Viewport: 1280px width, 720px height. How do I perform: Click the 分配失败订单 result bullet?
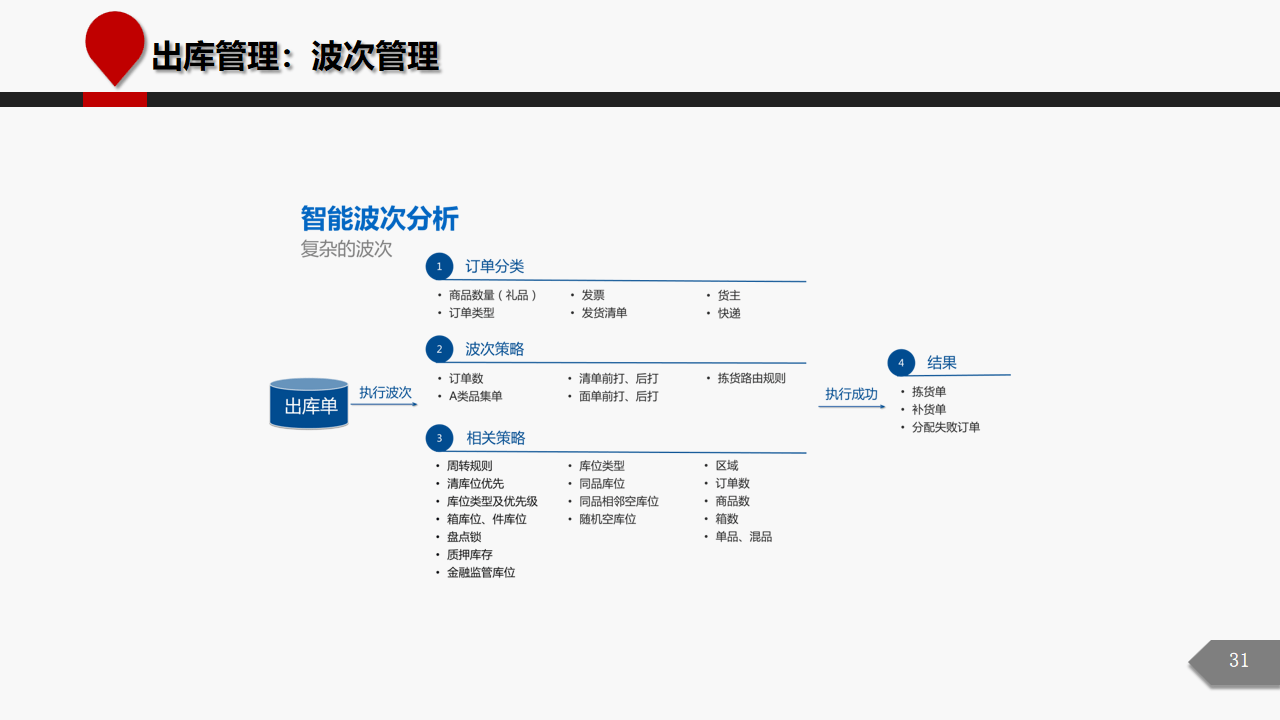946,428
